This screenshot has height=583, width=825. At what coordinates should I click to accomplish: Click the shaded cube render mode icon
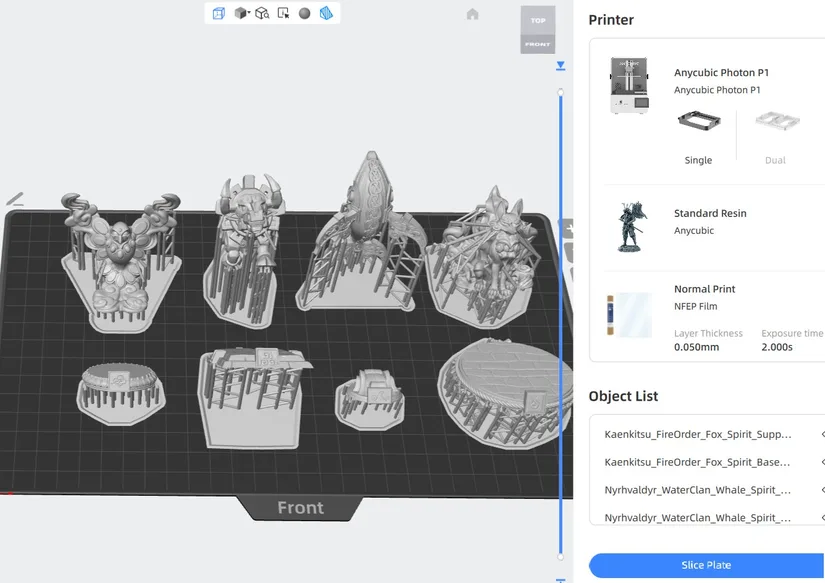pyautogui.click(x=240, y=13)
